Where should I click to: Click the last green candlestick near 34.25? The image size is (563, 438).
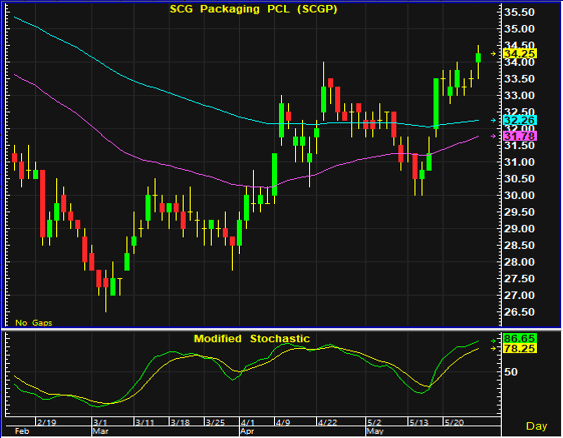tap(478, 58)
